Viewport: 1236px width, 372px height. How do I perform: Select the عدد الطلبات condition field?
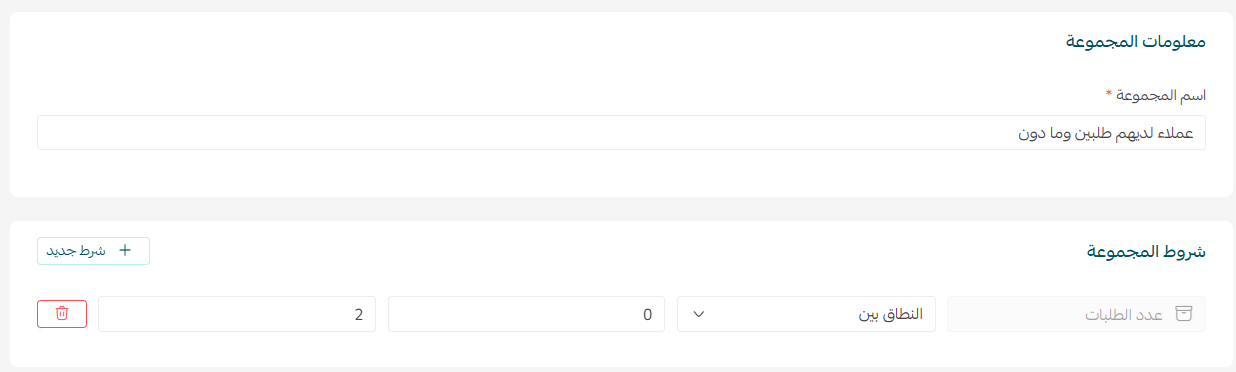[1076, 314]
